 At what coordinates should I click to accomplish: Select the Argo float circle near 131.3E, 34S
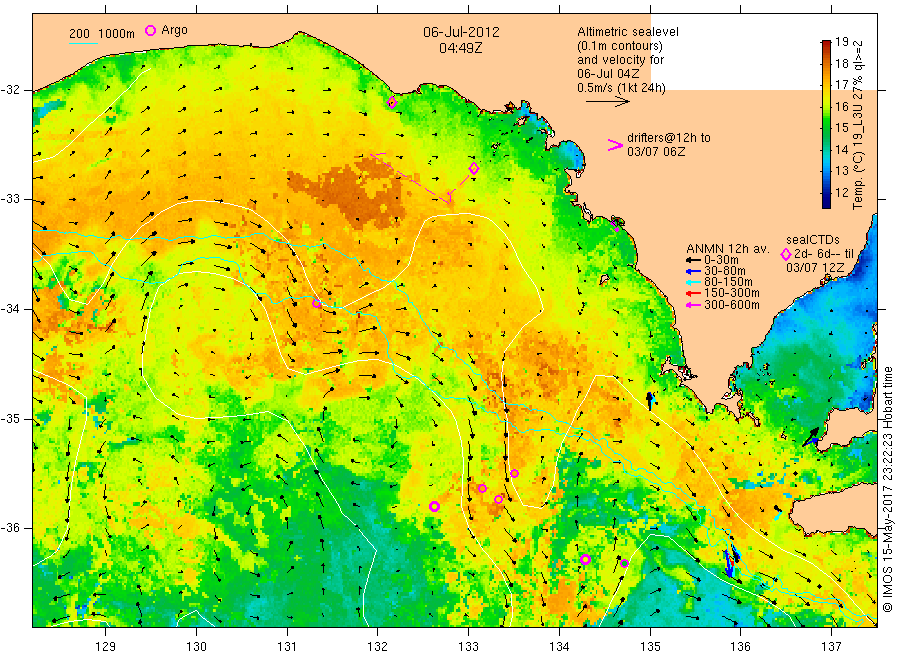coord(316,303)
